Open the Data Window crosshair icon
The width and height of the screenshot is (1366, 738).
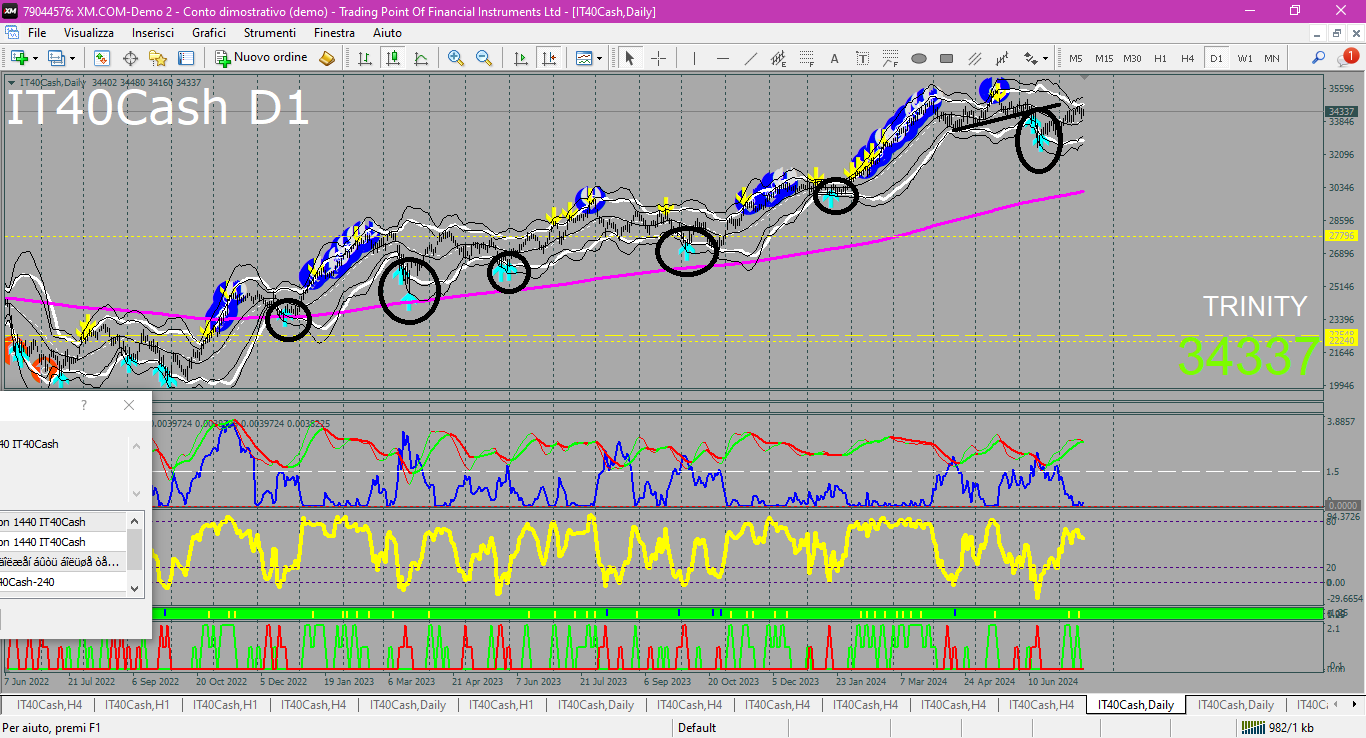[x=130, y=58]
